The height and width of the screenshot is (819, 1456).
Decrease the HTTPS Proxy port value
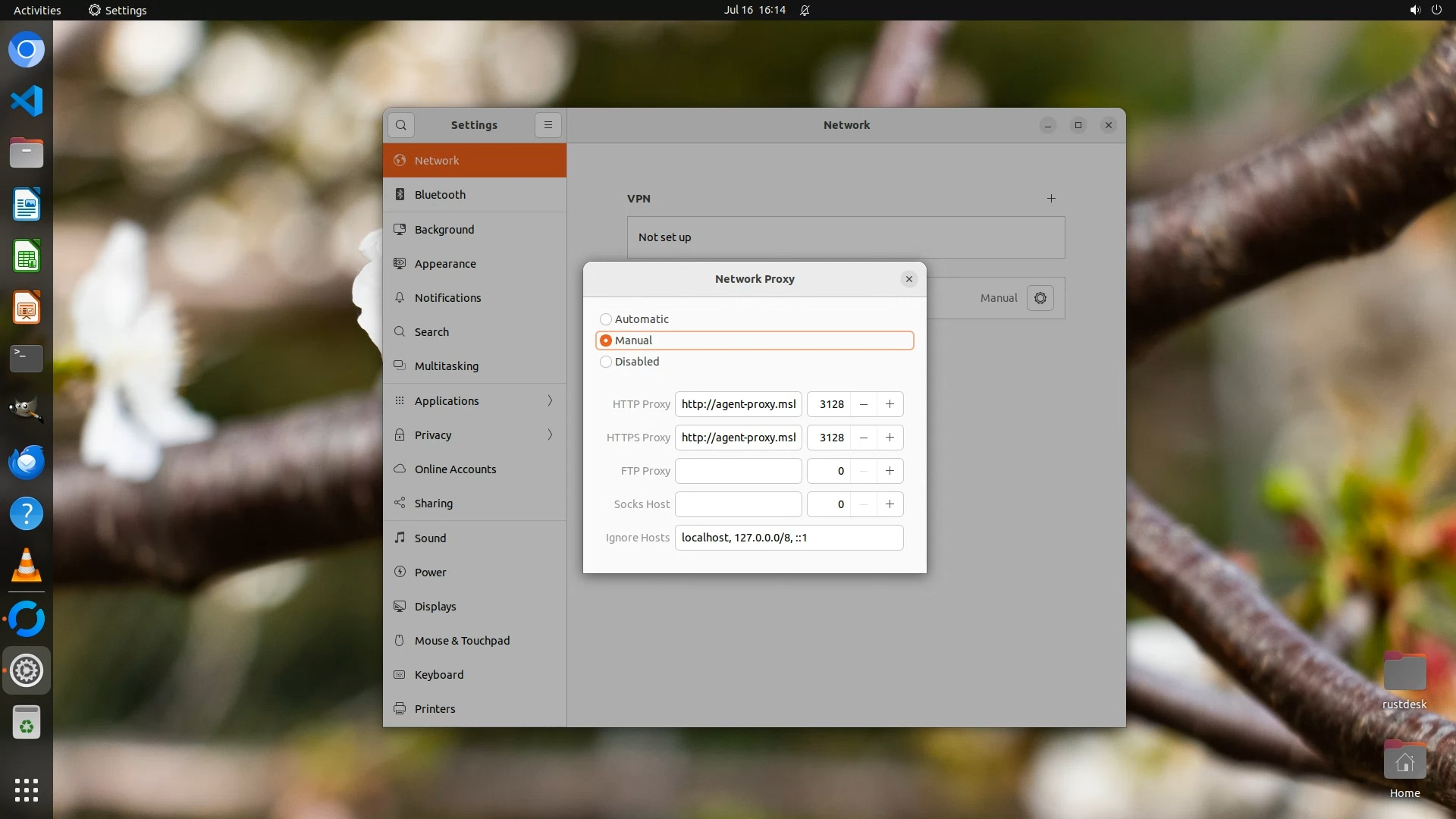coord(863,438)
